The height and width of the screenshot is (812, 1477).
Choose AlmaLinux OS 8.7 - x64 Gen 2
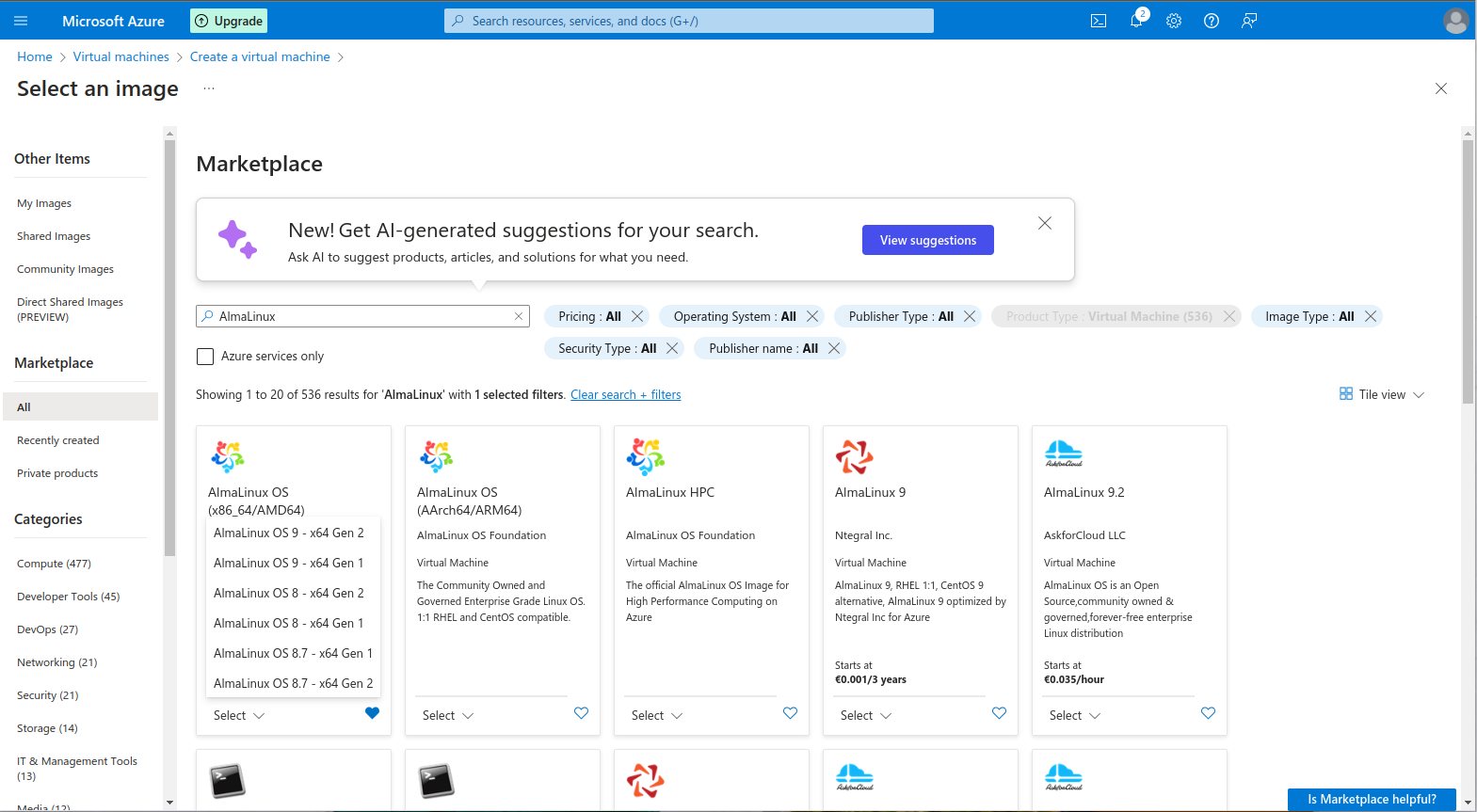pos(293,683)
